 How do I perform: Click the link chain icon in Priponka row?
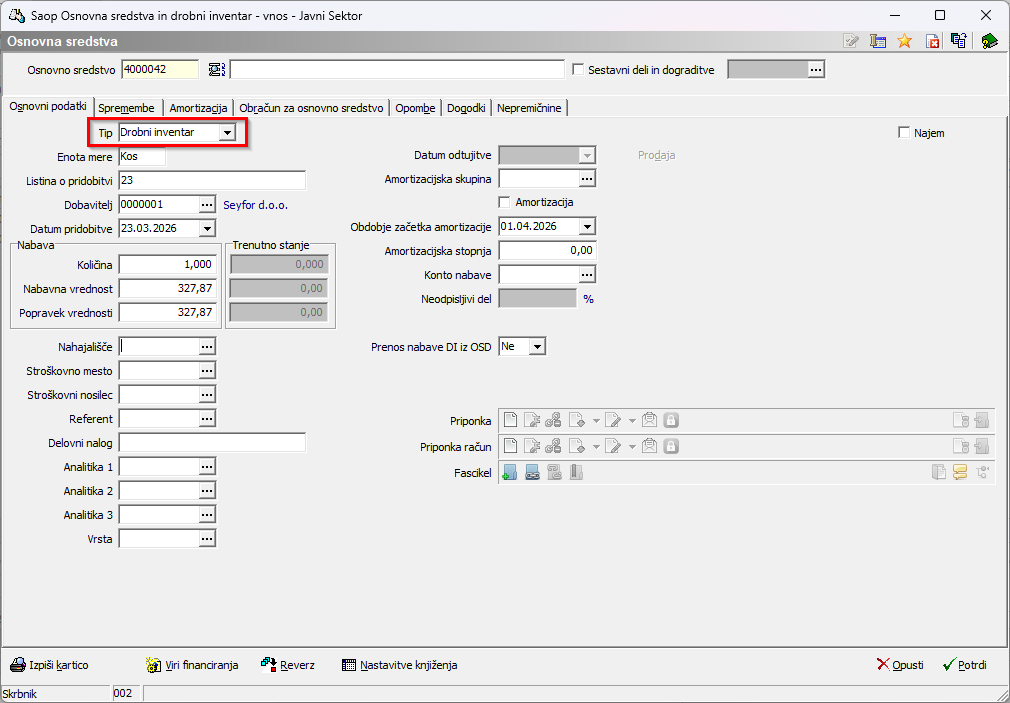coord(553,421)
